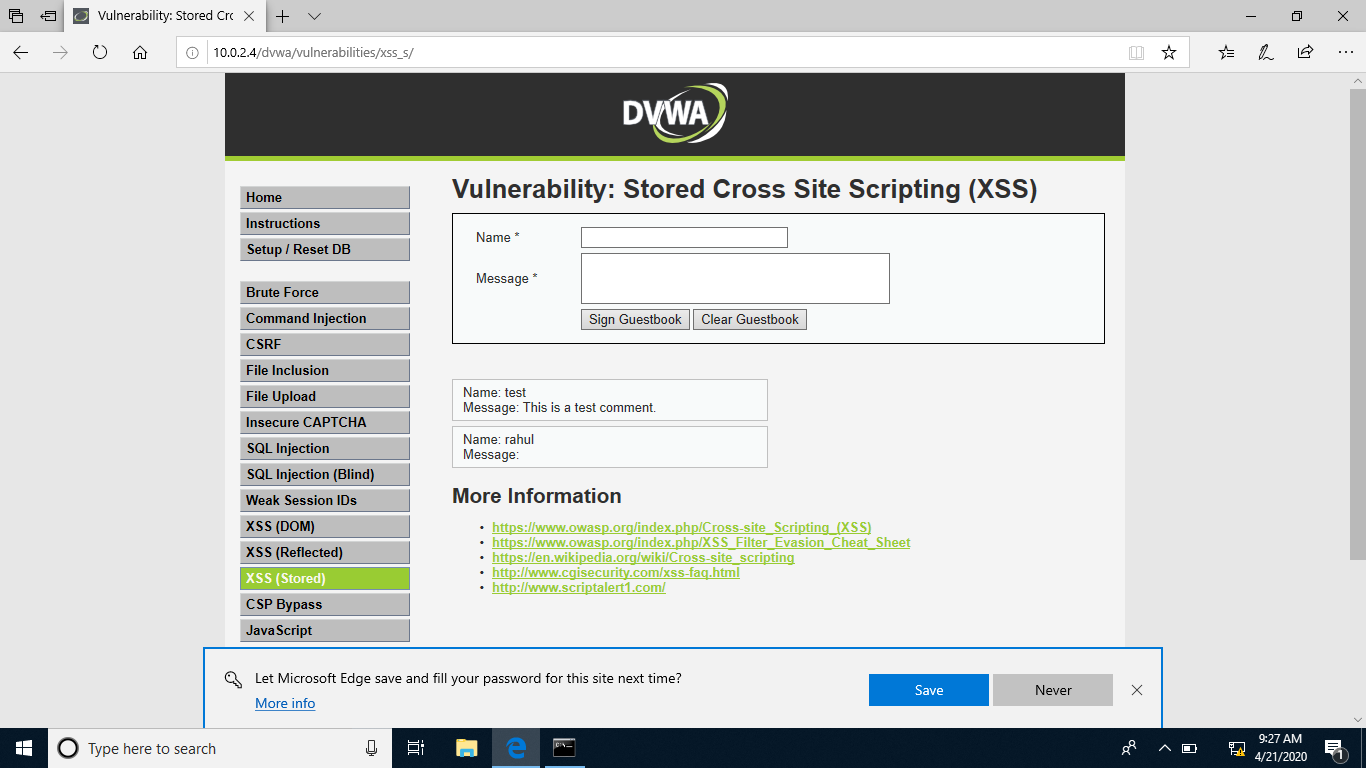This screenshot has width=1366, height=768.
Task: Open Command Prompt from the taskbar
Action: [x=565, y=747]
